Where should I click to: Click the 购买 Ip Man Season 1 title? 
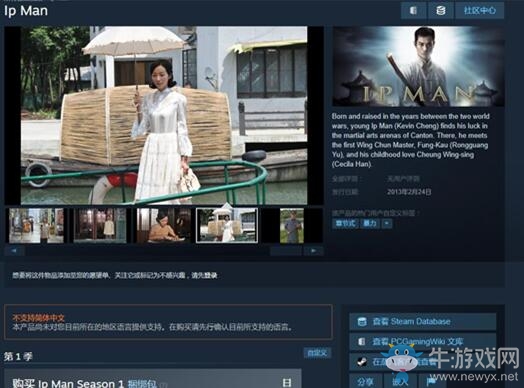[x=68, y=383]
